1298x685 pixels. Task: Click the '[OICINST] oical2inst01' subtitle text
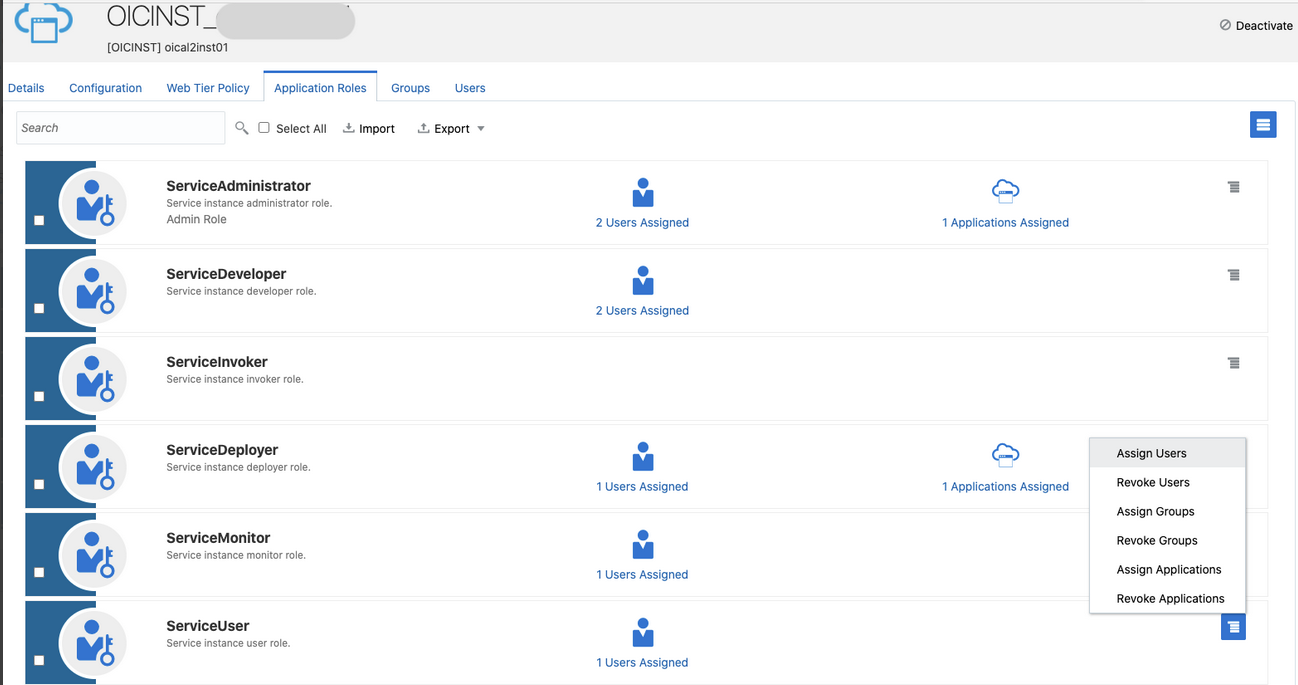pyautogui.click(x=168, y=47)
